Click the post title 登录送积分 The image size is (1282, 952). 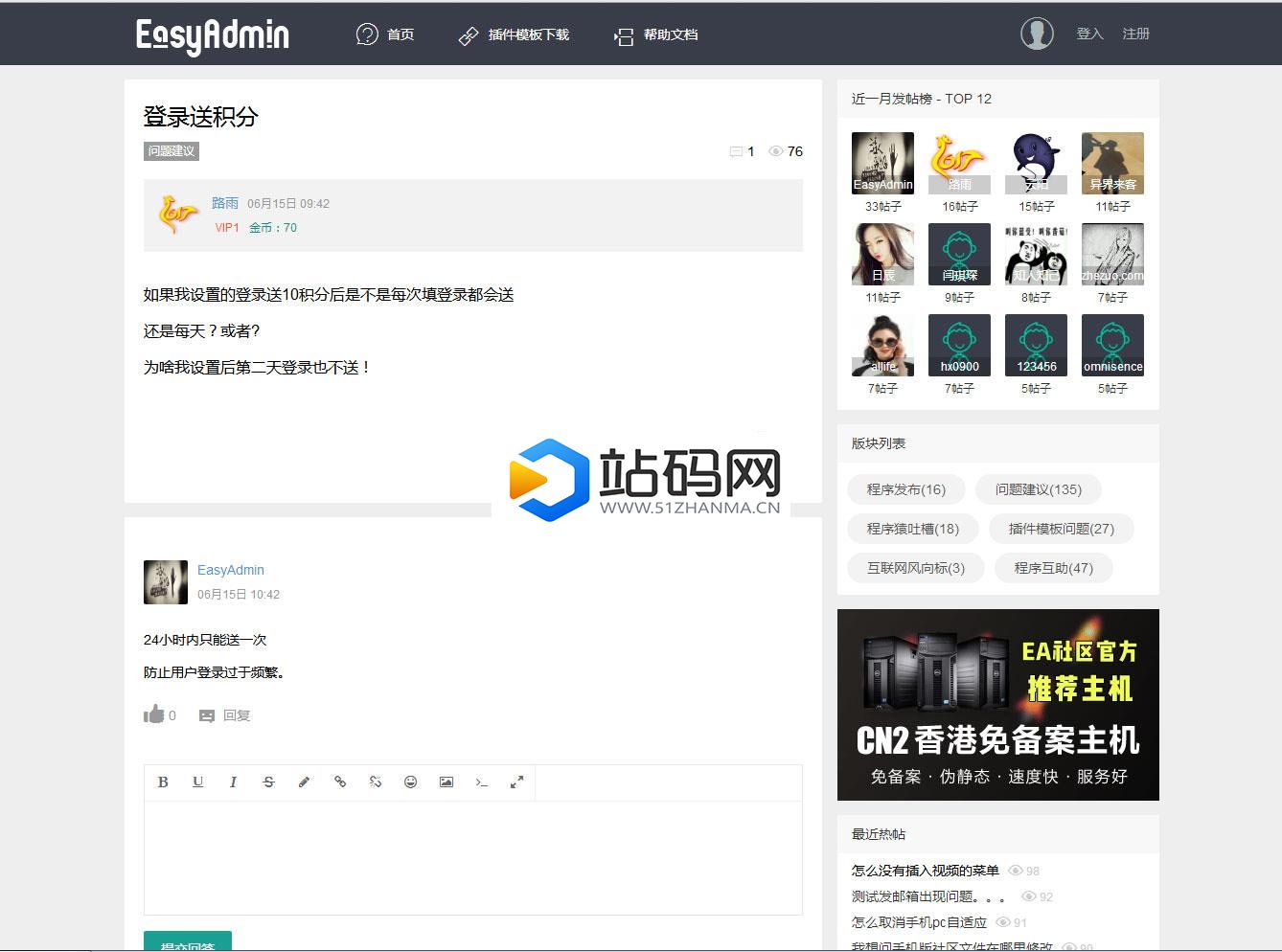click(201, 117)
